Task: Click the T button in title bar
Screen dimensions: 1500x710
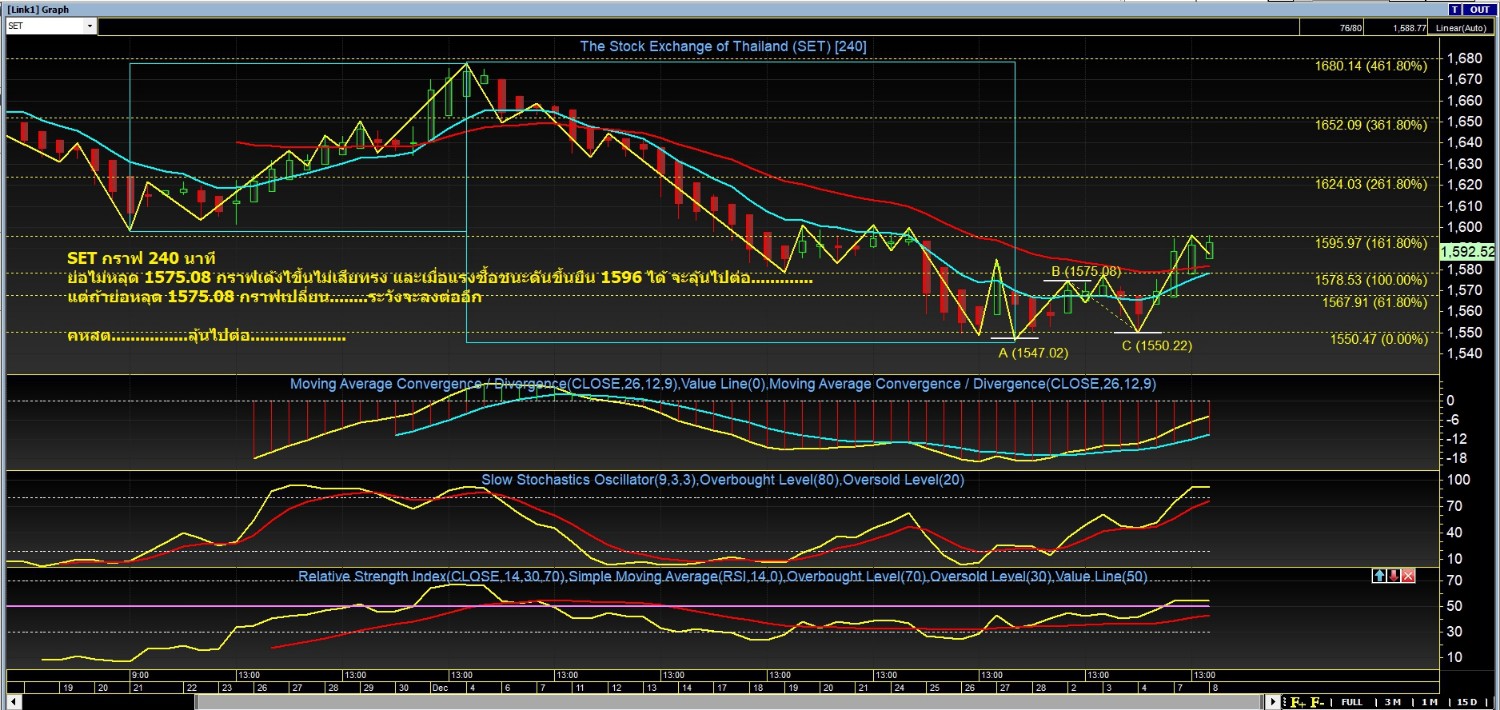Action: click(x=1454, y=9)
